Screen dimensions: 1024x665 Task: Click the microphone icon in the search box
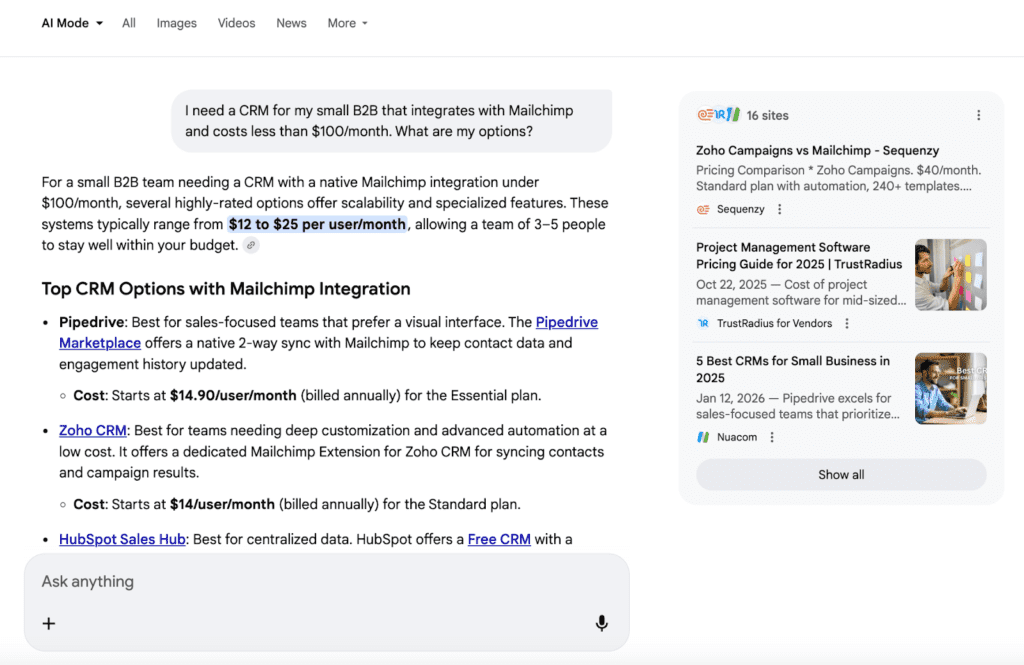[x=601, y=622]
